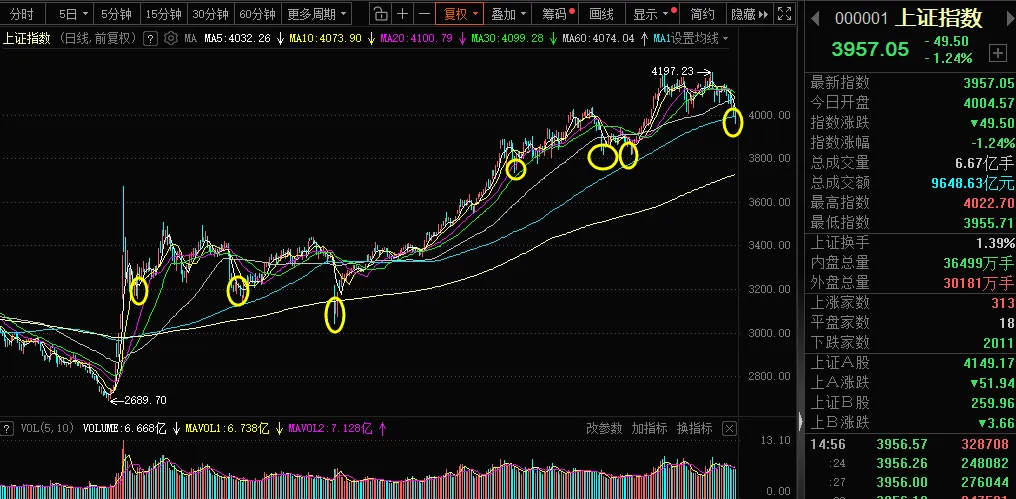Image resolution: width=1016 pixels, height=499 pixels.
Task: Open the 5日 period dropdown
Action: coord(73,14)
